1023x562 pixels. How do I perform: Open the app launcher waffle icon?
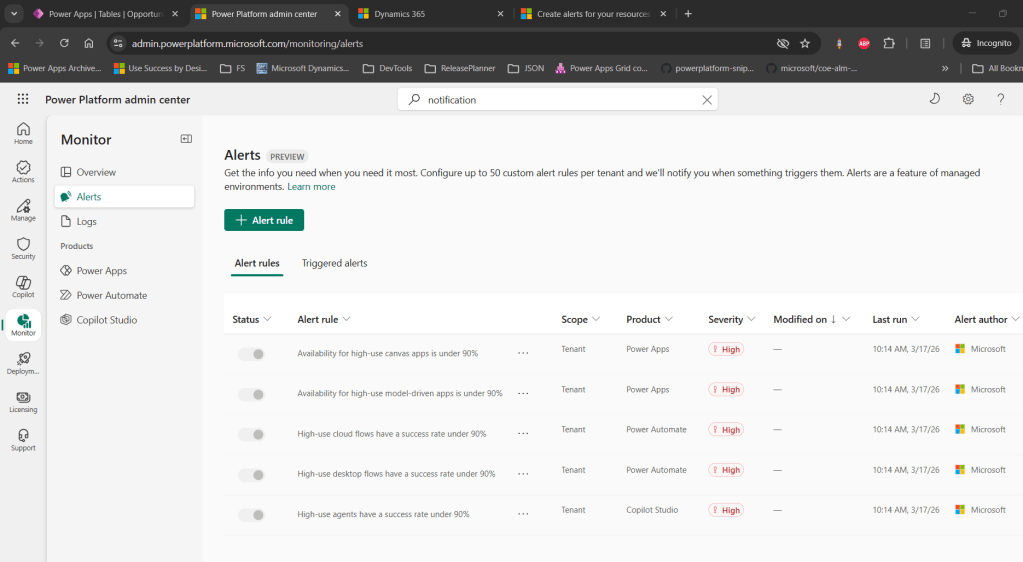(x=23, y=99)
